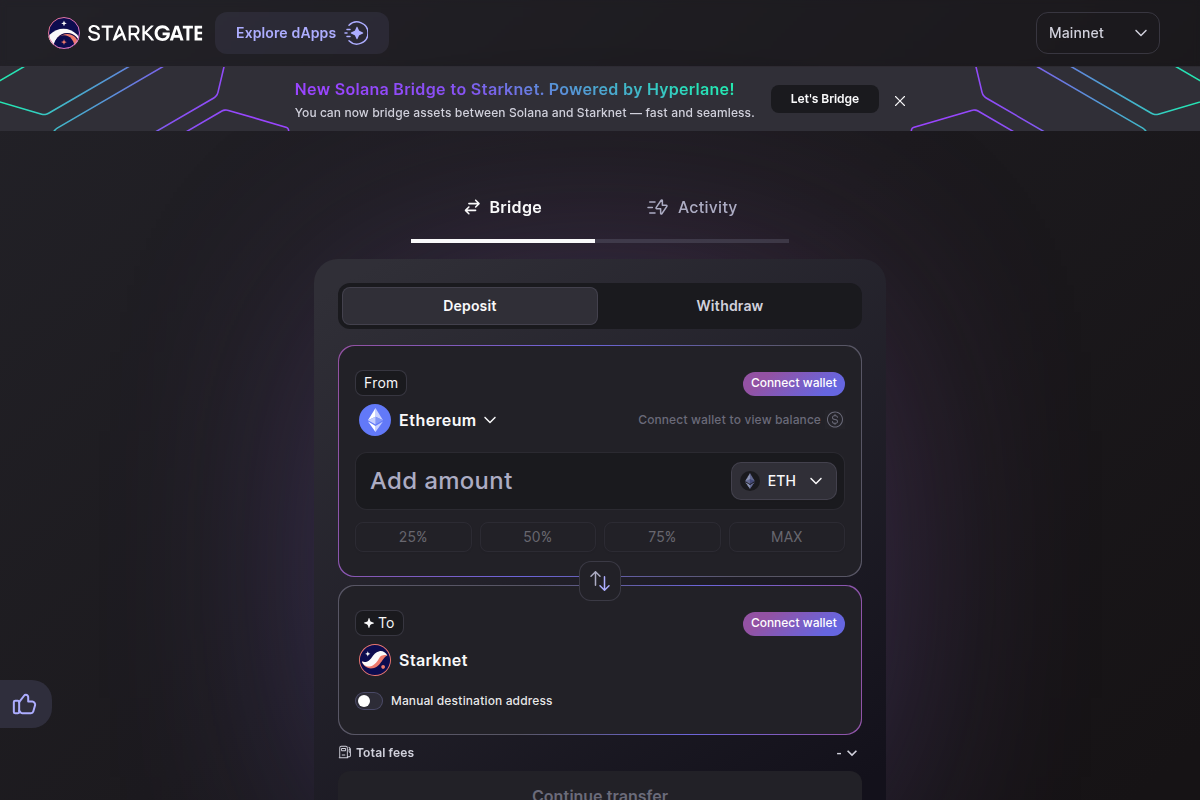Click the StarkGate logo icon
This screenshot has height=800, width=1200.
click(x=64, y=32)
